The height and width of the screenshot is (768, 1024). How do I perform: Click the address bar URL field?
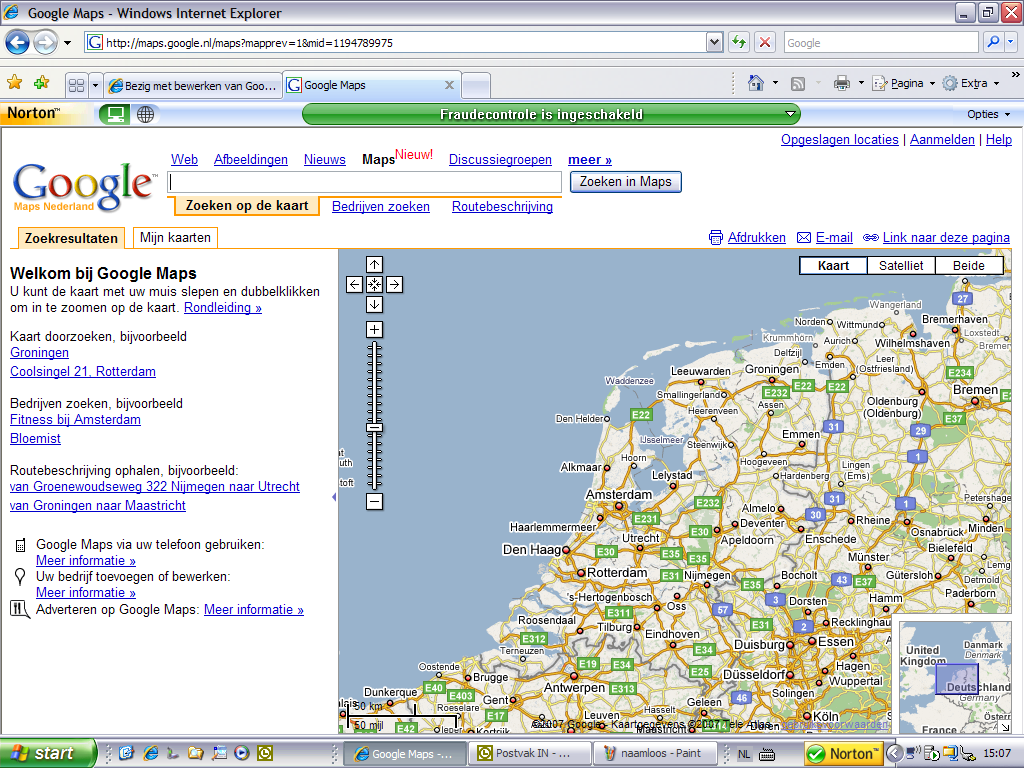[396, 43]
